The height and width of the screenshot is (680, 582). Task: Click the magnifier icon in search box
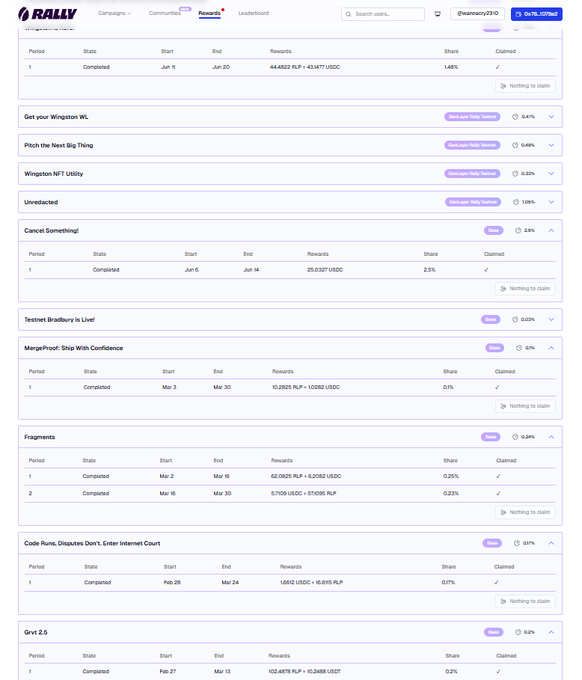coord(348,14)
